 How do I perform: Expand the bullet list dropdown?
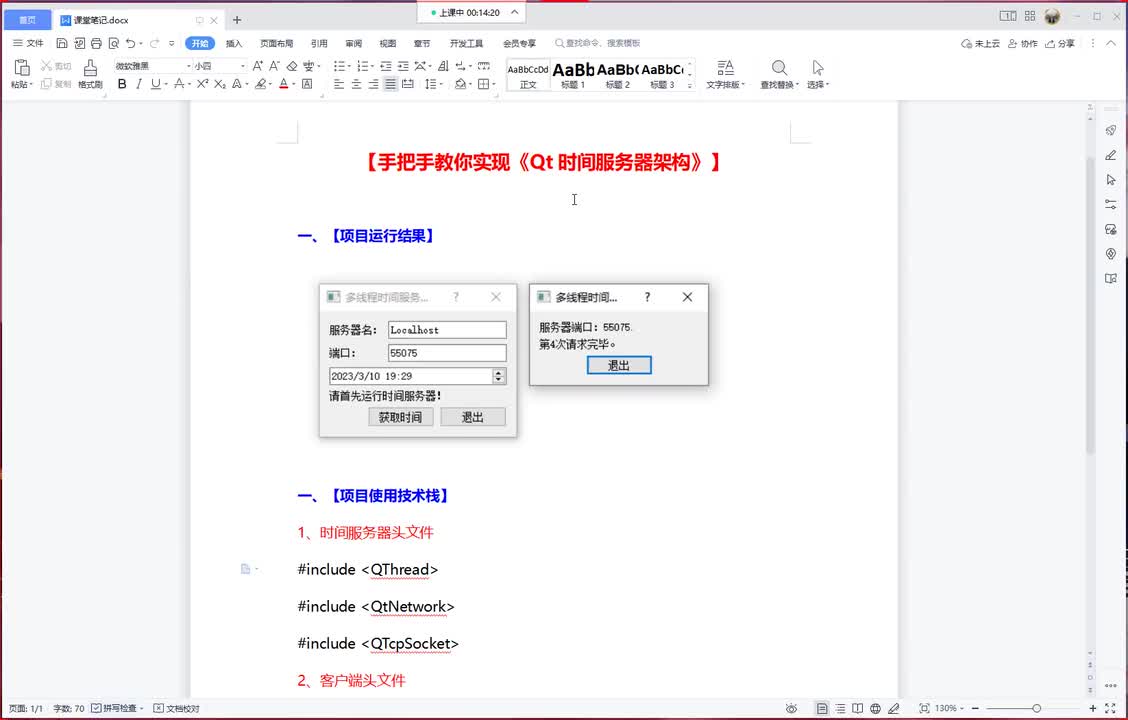tap(349, 65)
